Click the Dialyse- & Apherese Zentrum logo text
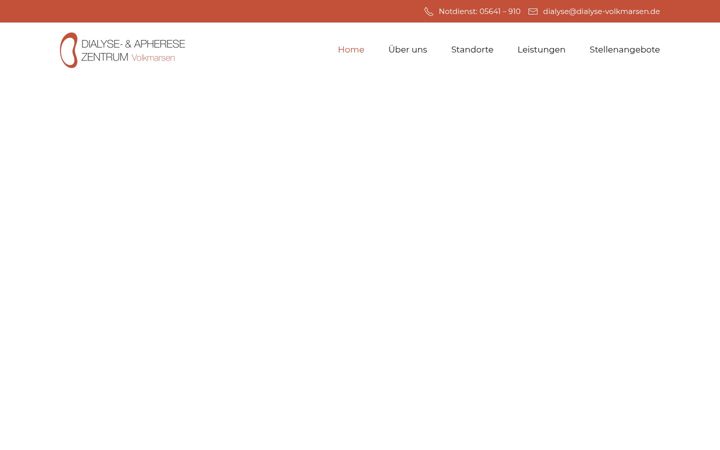 (133, 50)
